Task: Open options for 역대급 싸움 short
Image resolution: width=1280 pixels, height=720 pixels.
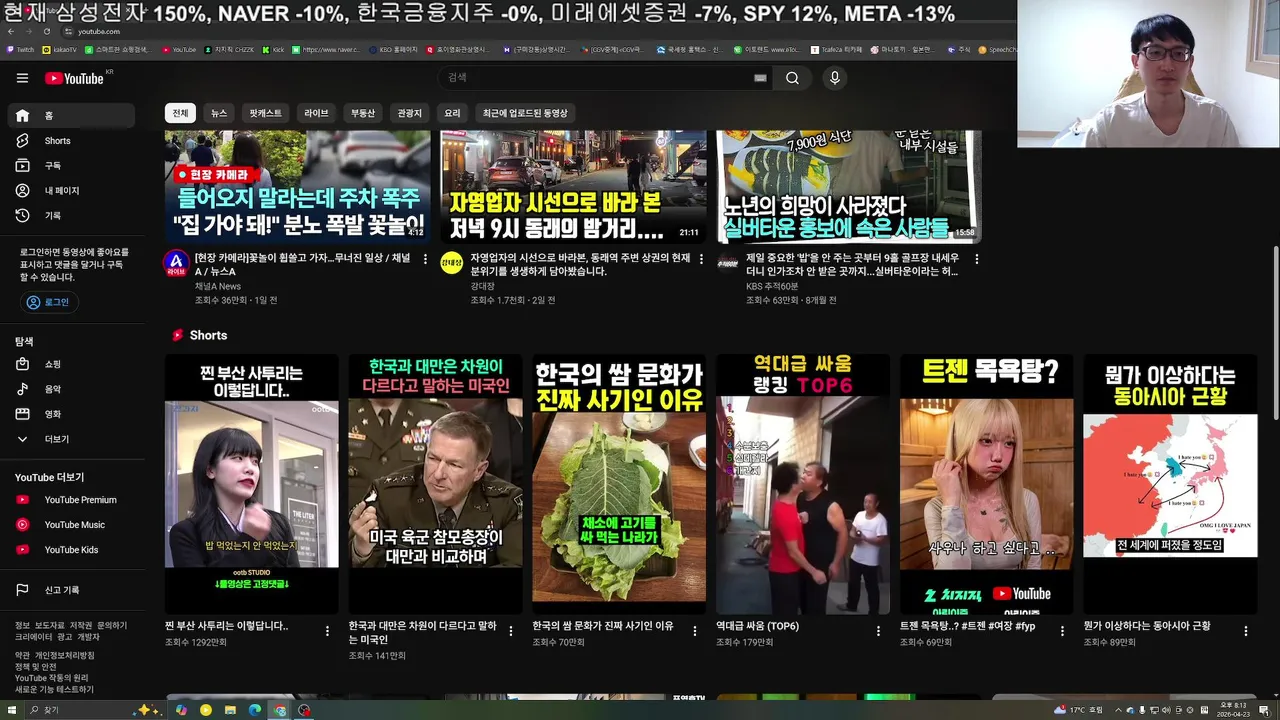Action: 878,631
